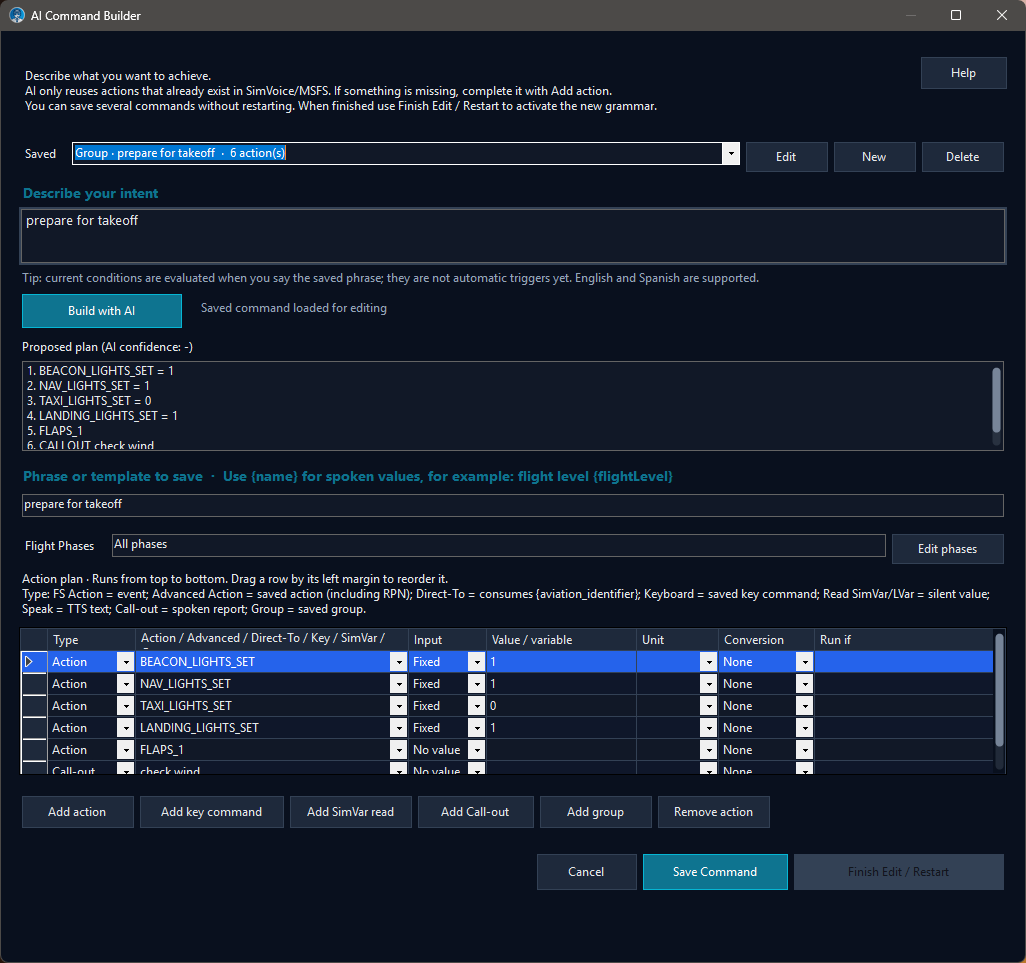Delete the saved command
Viewport: 1026px width, 963px height.
pos(963,157)
